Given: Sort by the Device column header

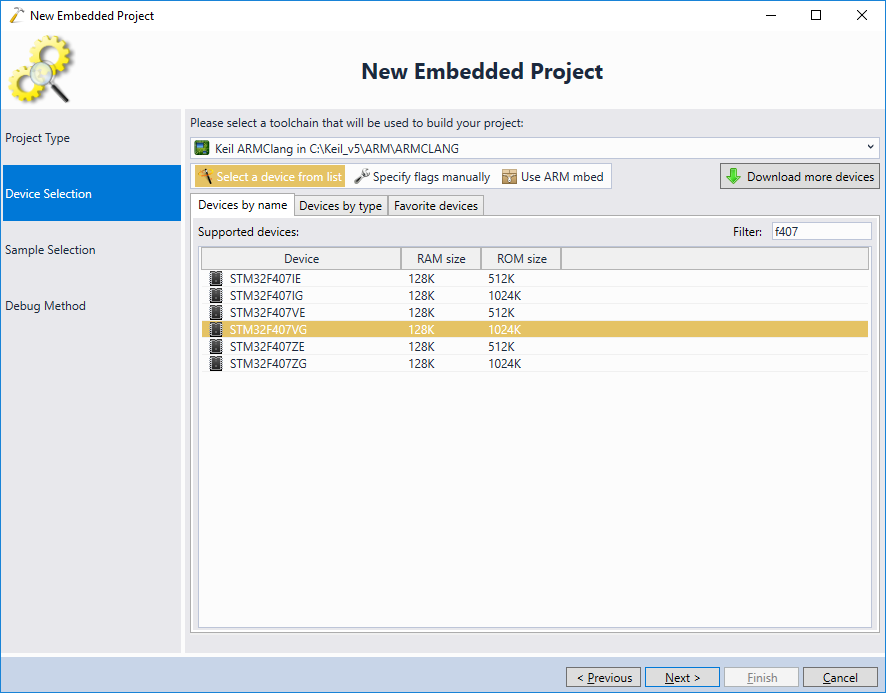Looking at the screenshot, I should [301, 258].
